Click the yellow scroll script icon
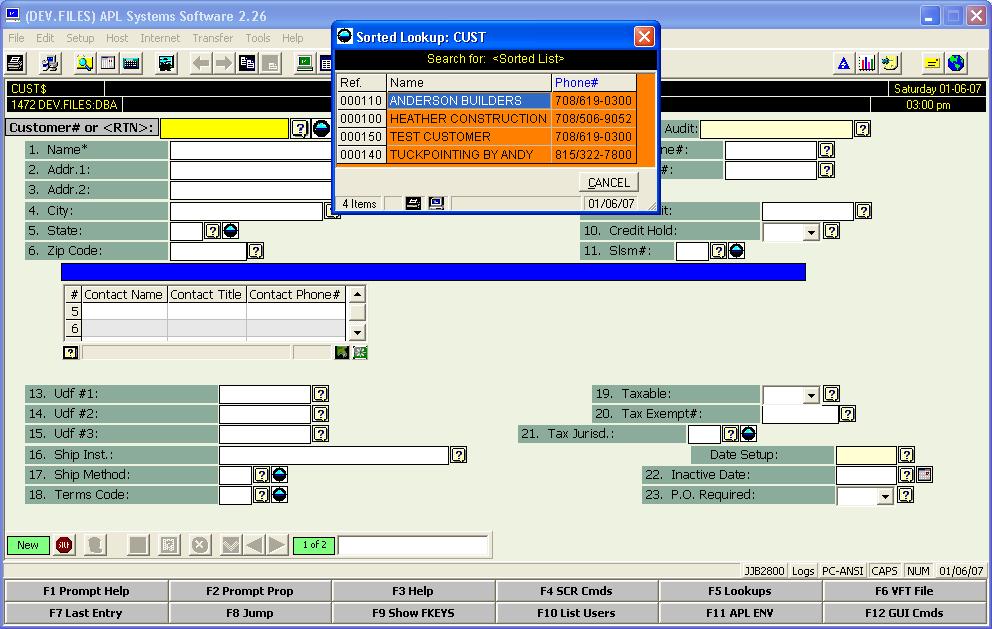The width and height of the screenshot is (992, 629). 890,63
